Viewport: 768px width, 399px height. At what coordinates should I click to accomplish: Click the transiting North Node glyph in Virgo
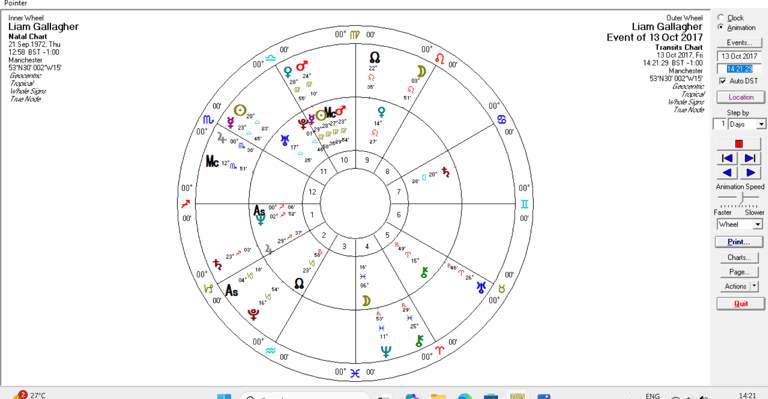[375, 57]
